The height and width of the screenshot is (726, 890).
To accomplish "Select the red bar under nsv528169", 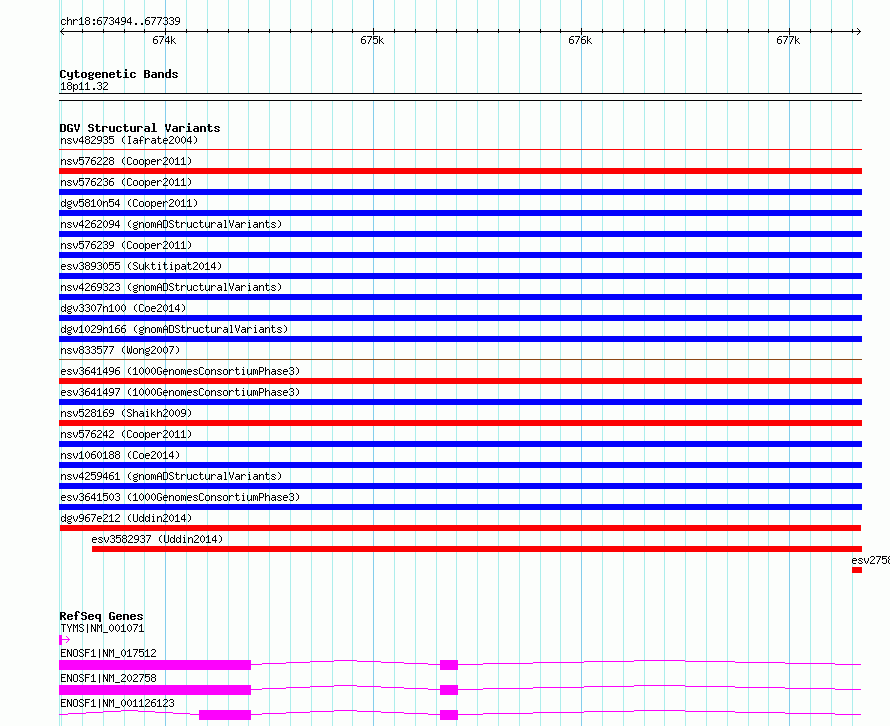I will pos(460,423).
